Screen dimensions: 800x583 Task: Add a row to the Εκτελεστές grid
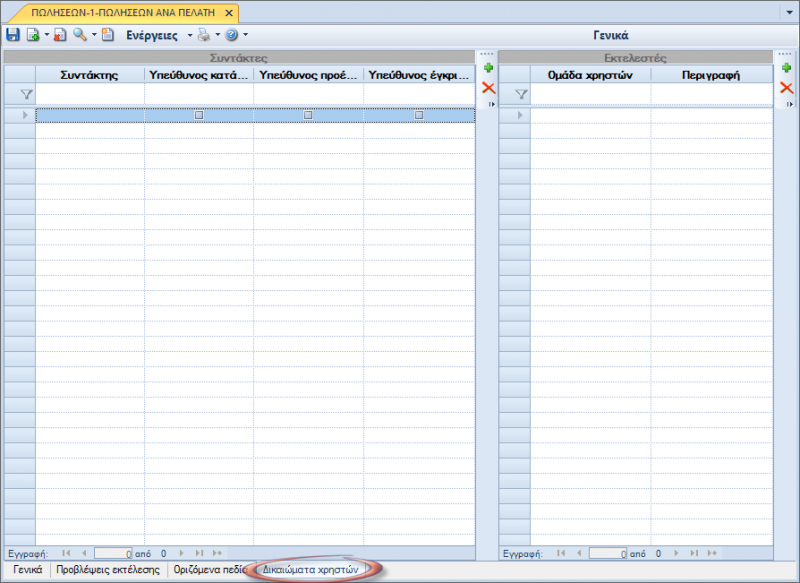[x=786, y=68]
